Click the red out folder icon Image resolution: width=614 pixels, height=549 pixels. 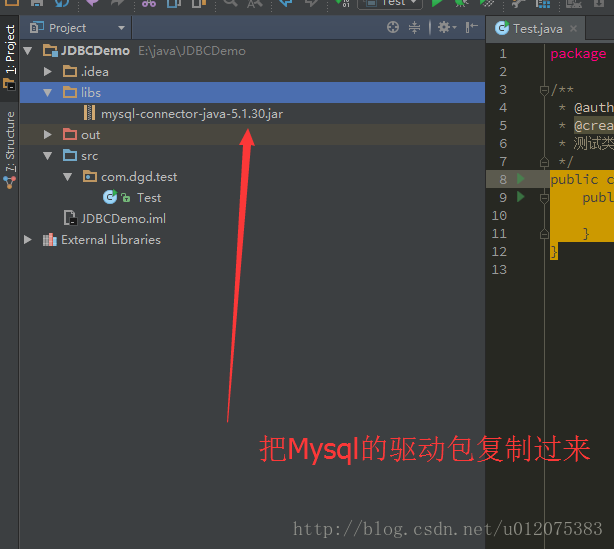(x=70, y=134)
